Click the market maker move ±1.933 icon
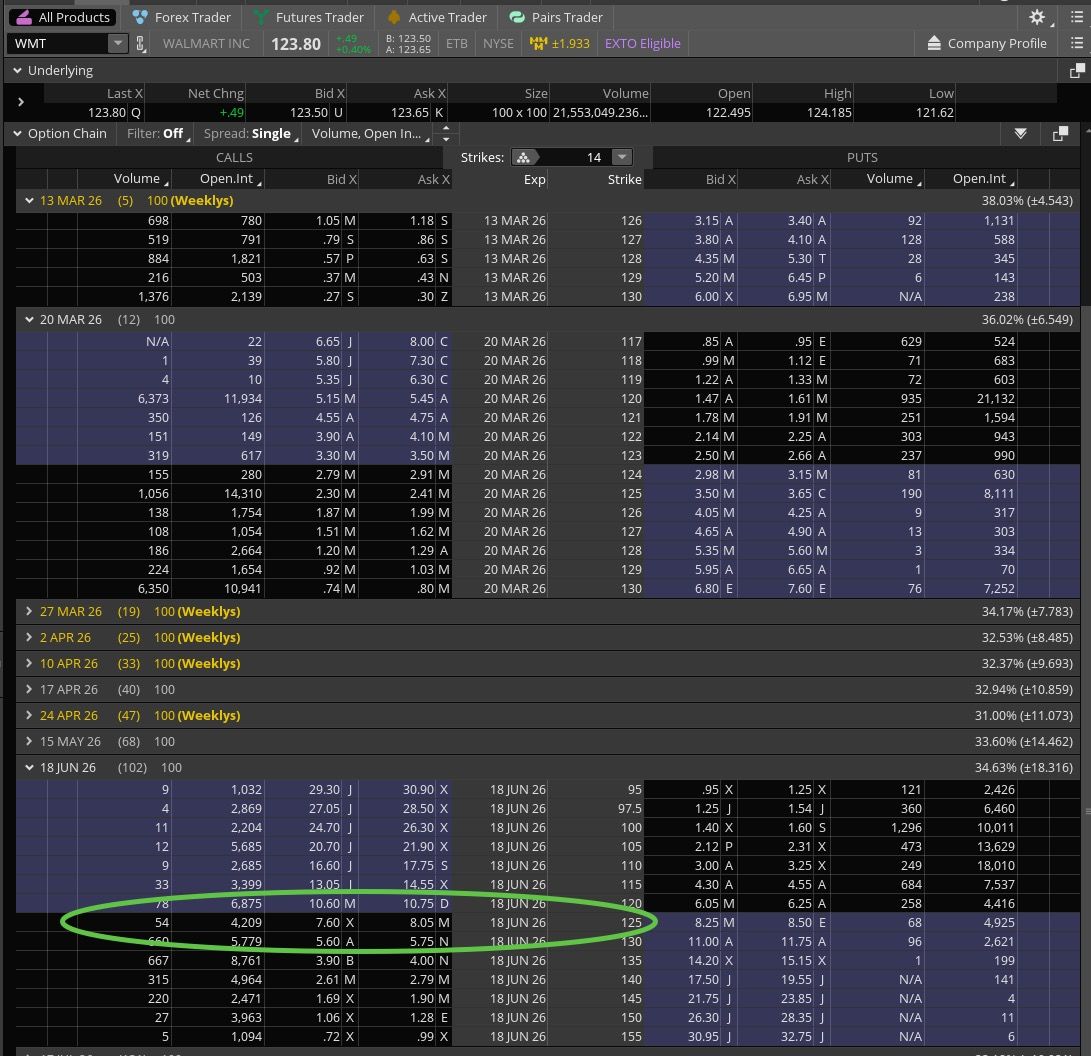 pyautogui.click(x=540, y=43)
